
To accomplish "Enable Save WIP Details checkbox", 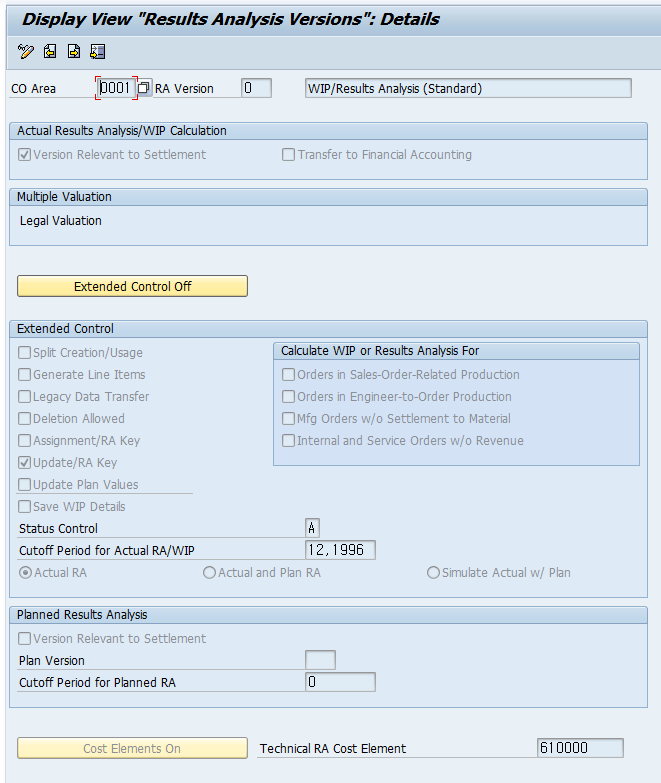I will pyautogui.click(x=24, y=506).
